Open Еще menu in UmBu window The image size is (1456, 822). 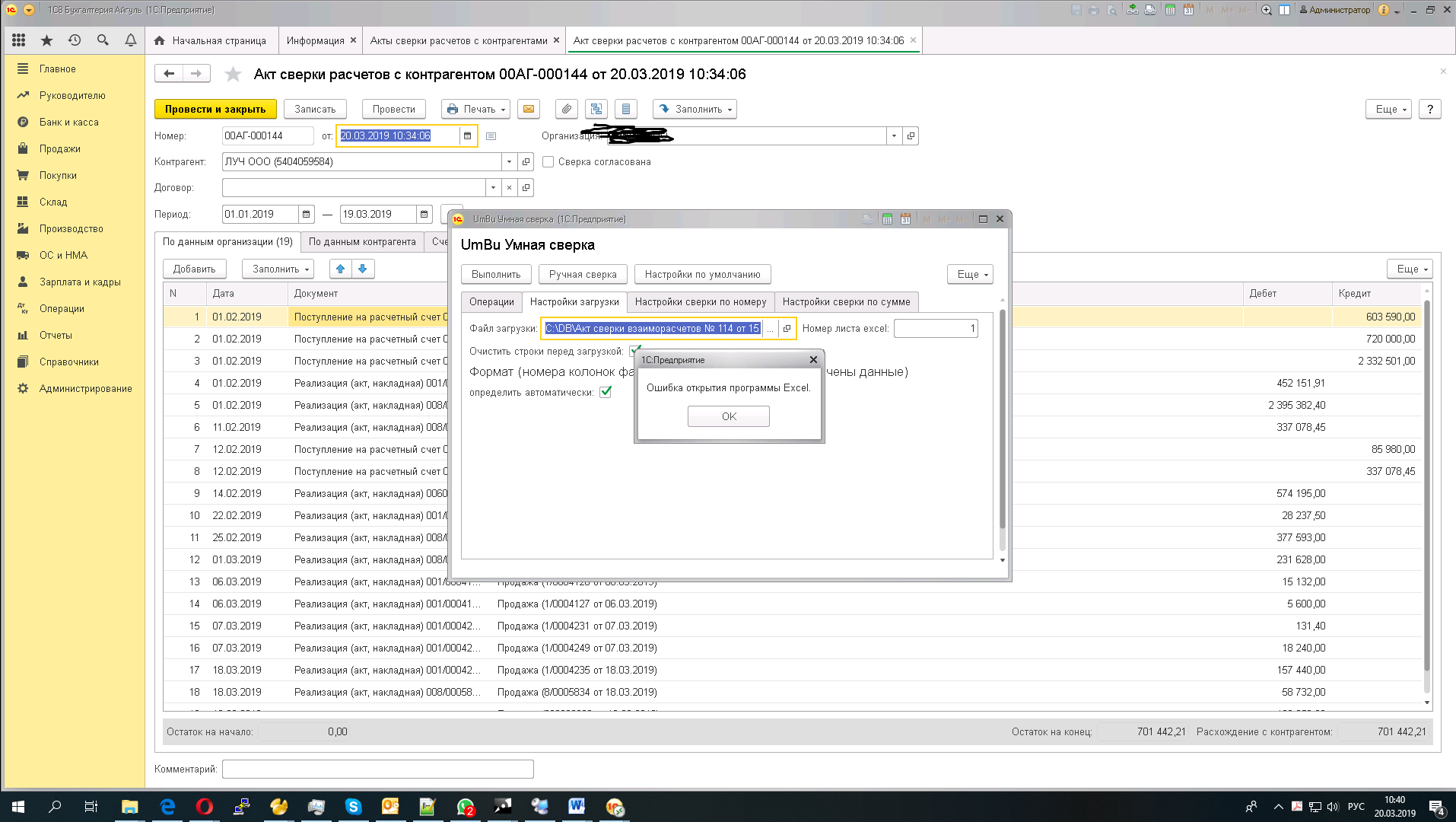[x=970, y=274]
